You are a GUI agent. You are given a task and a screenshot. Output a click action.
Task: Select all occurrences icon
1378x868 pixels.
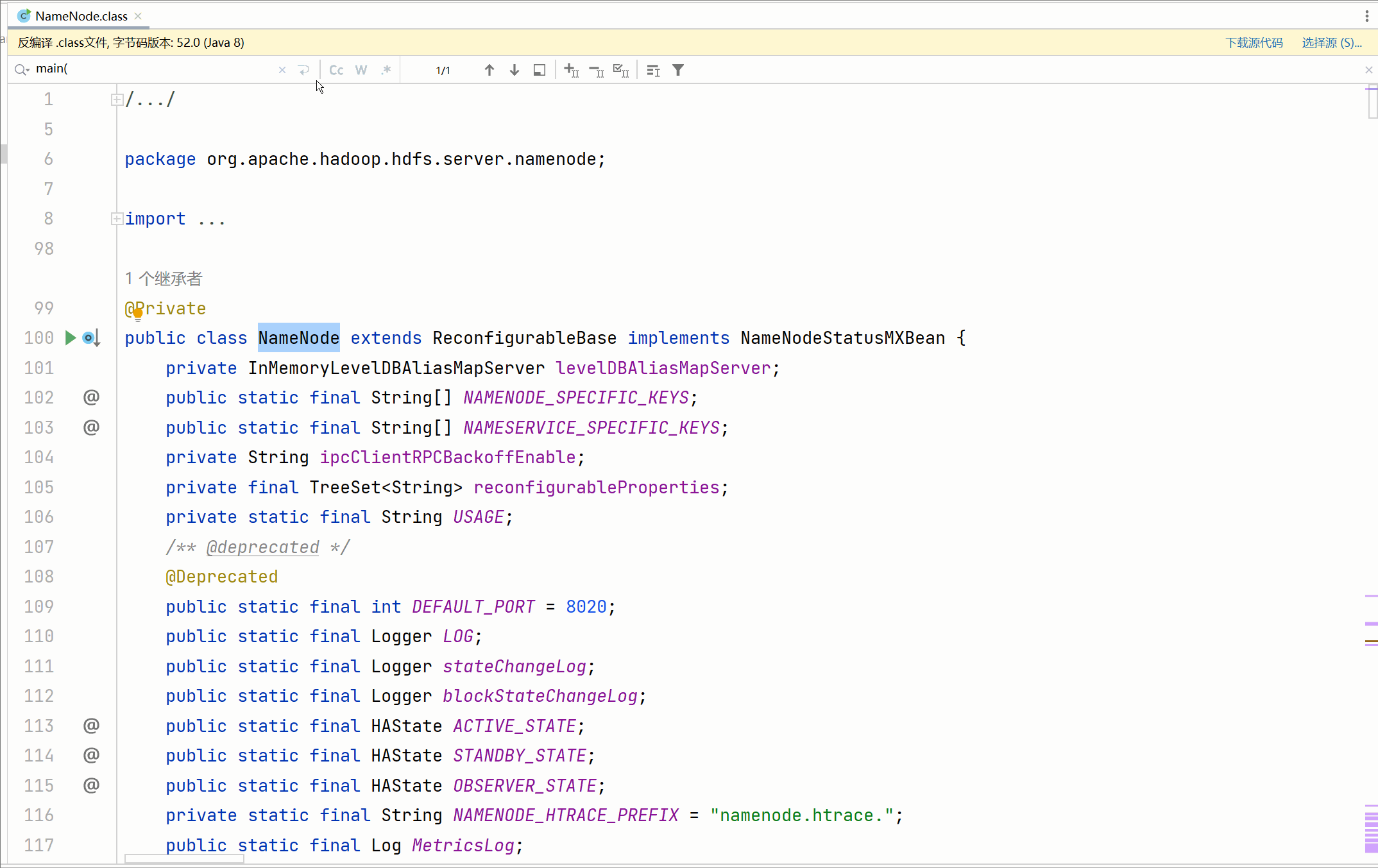pos(620,70)
